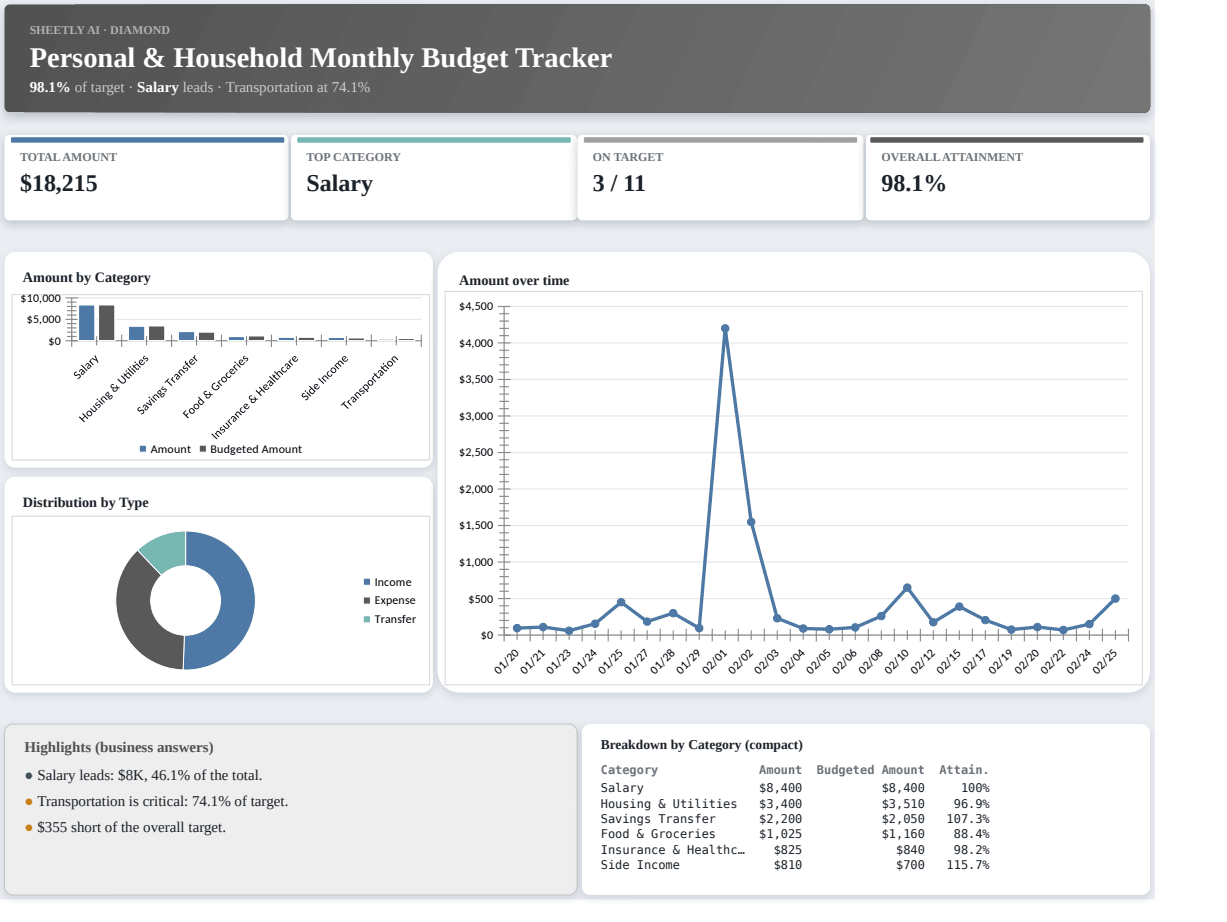
Task: Click the Distribution by Type chart title
Action: pos(86,502)
